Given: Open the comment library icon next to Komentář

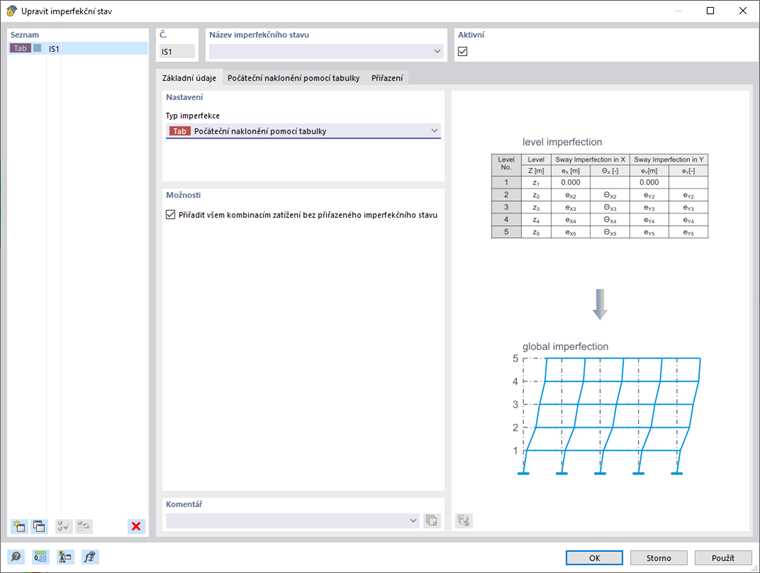Looking at the screenshot, I should 431,521.
